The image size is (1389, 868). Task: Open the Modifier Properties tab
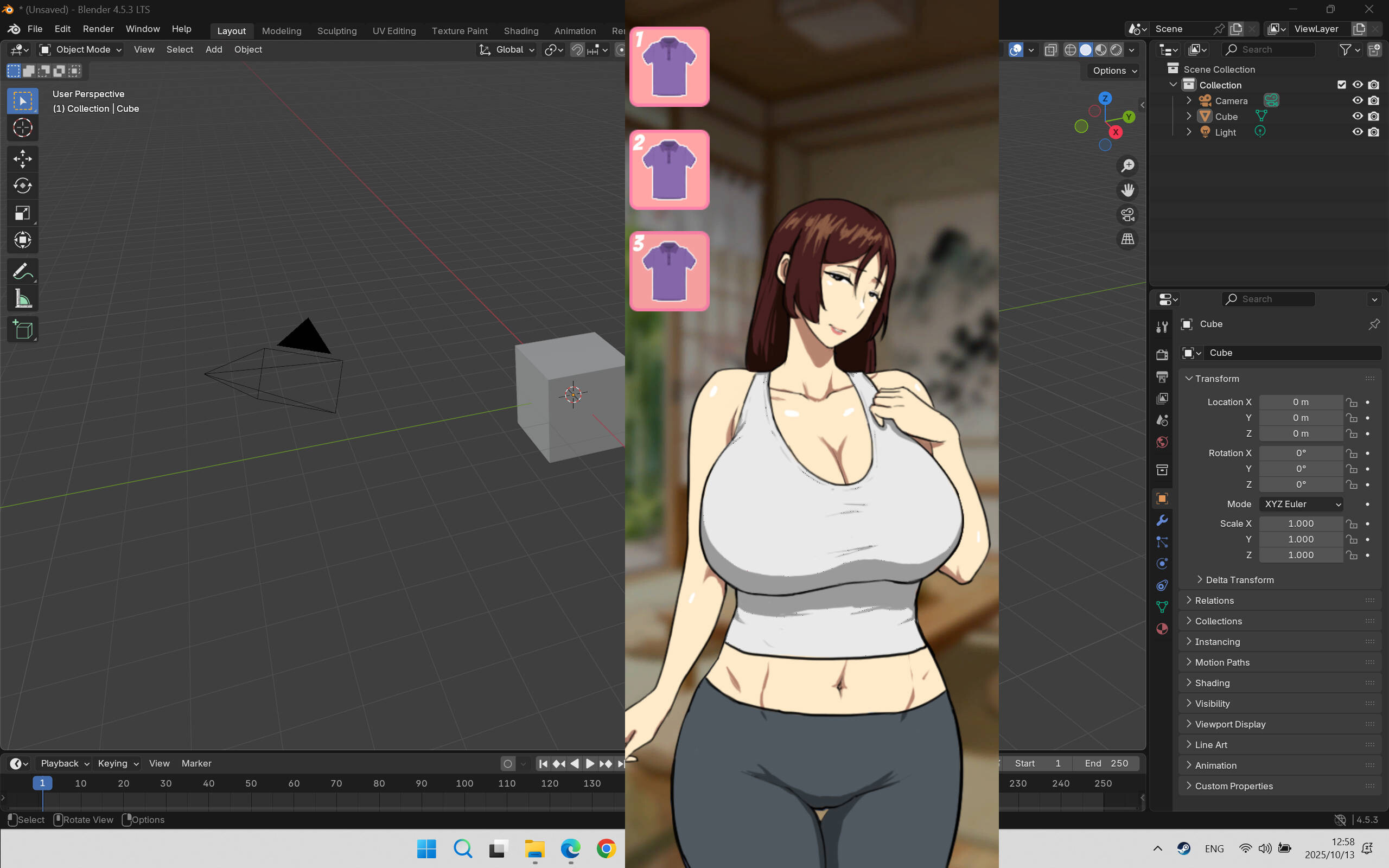[x=1162, y=520]
